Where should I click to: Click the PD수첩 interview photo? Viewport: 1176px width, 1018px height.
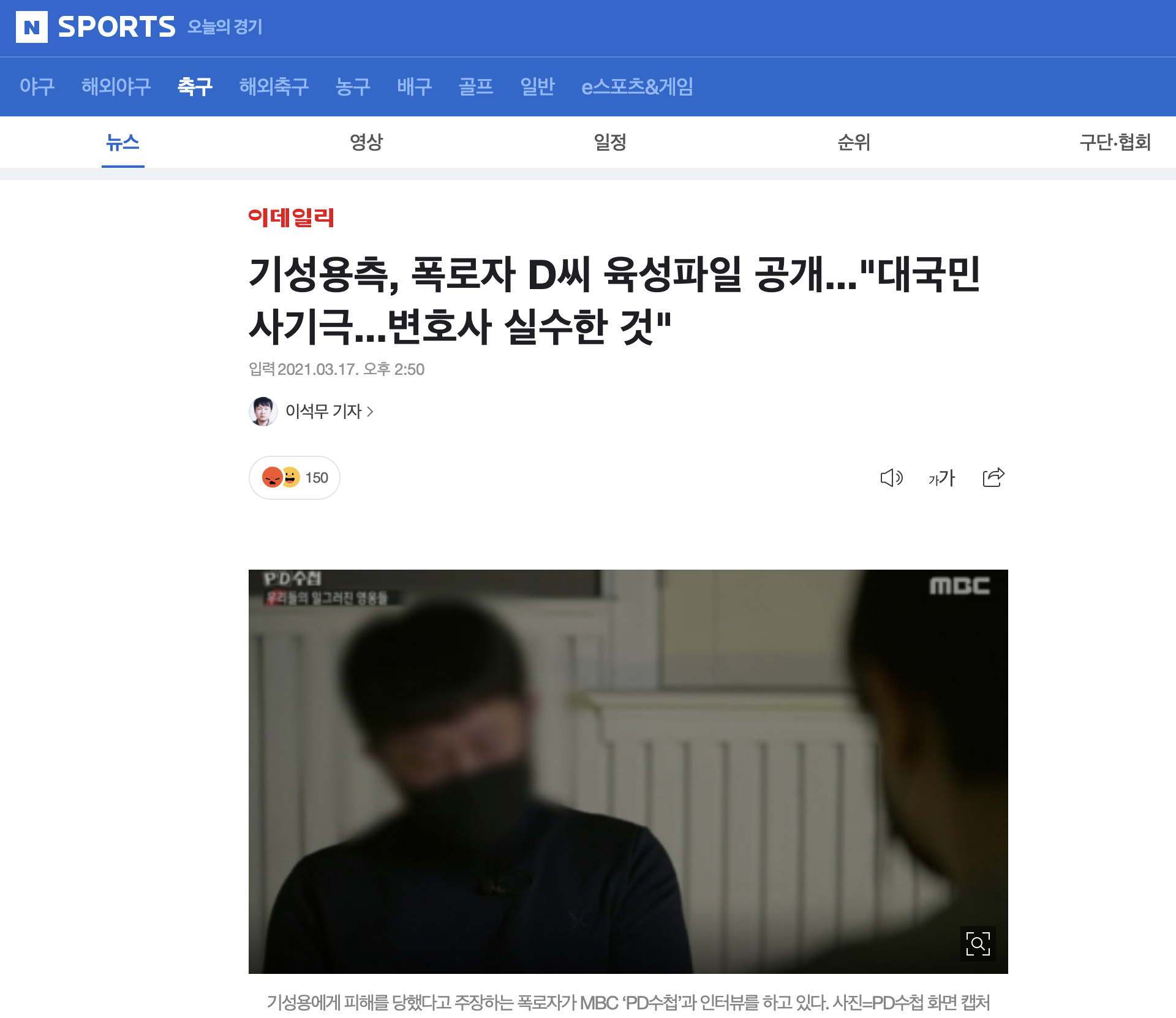(x=628, y=772)
